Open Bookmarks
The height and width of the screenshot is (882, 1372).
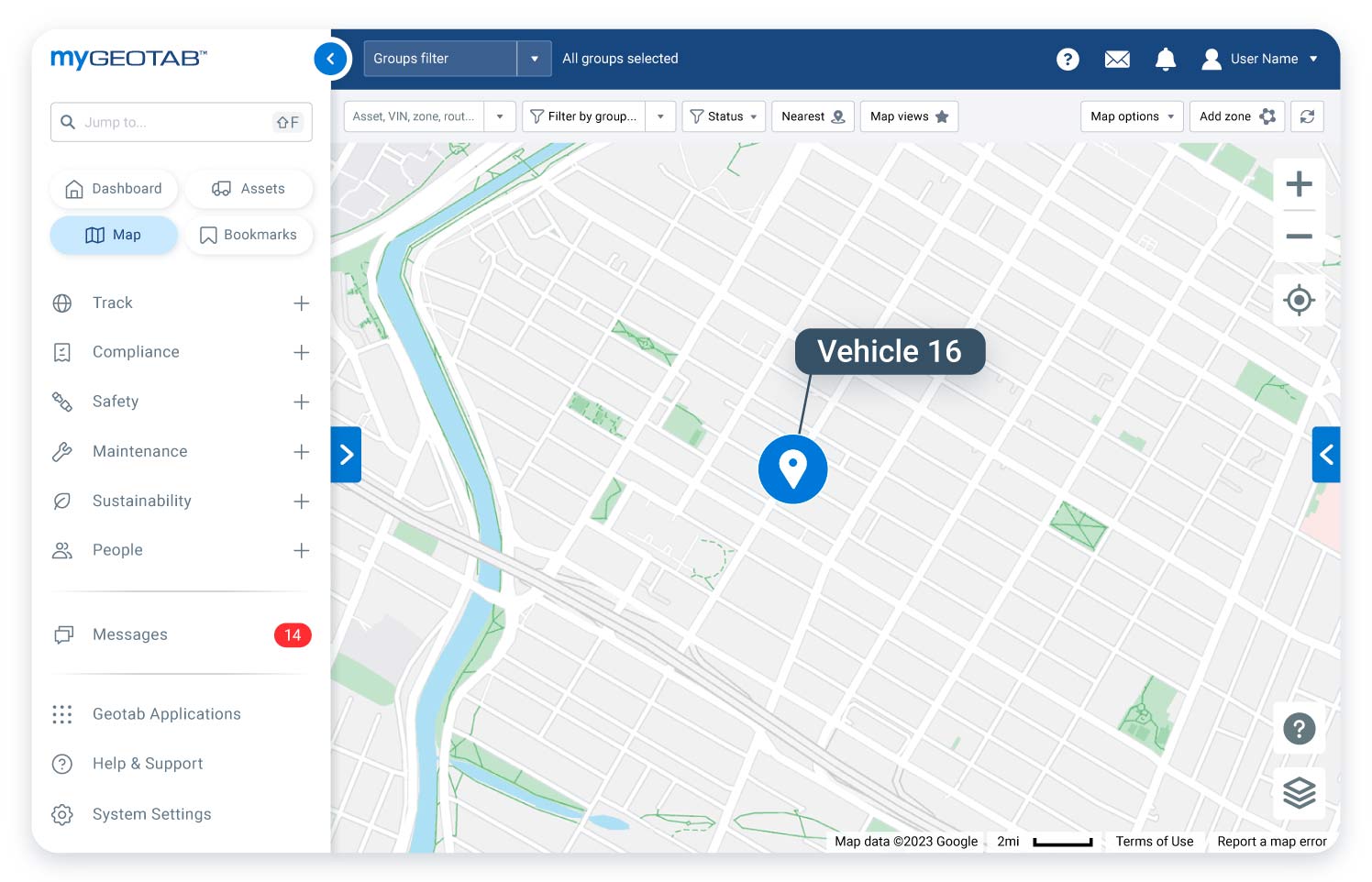point(249,235)
